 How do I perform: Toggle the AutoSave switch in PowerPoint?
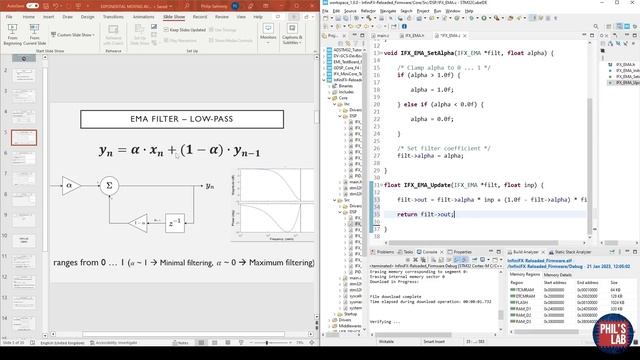[x=32, y=6]
